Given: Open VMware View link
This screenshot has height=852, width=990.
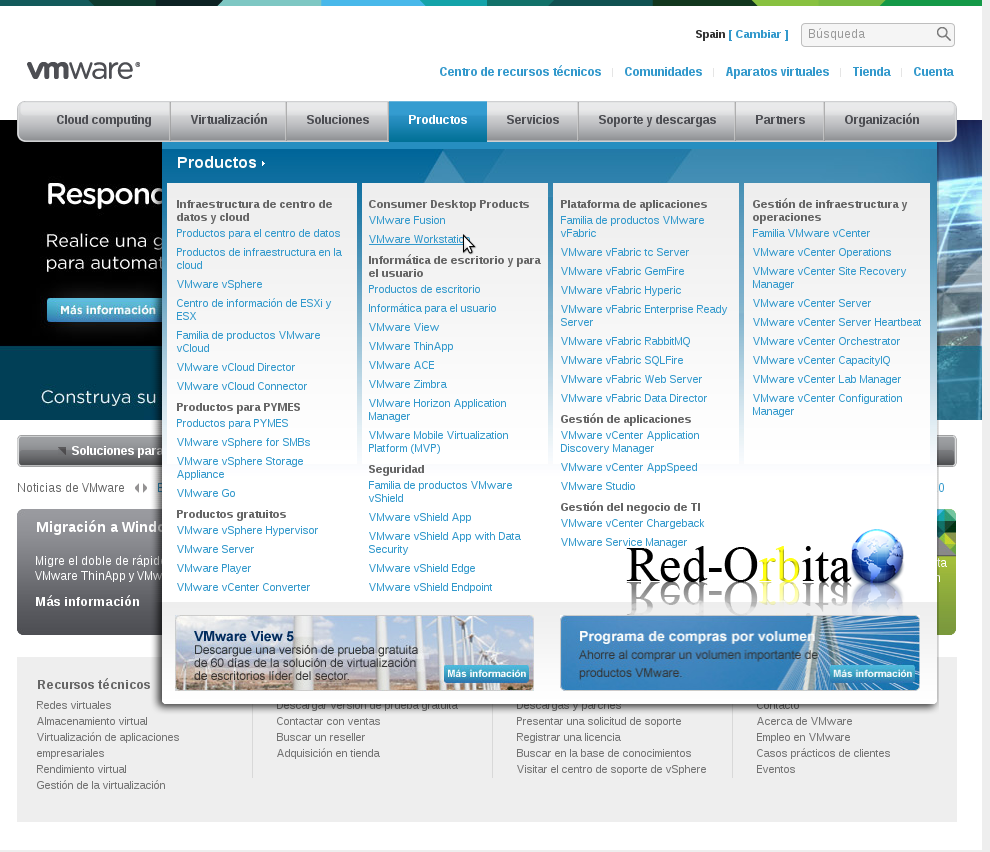Looking at the screenshot, I should 403,327.
